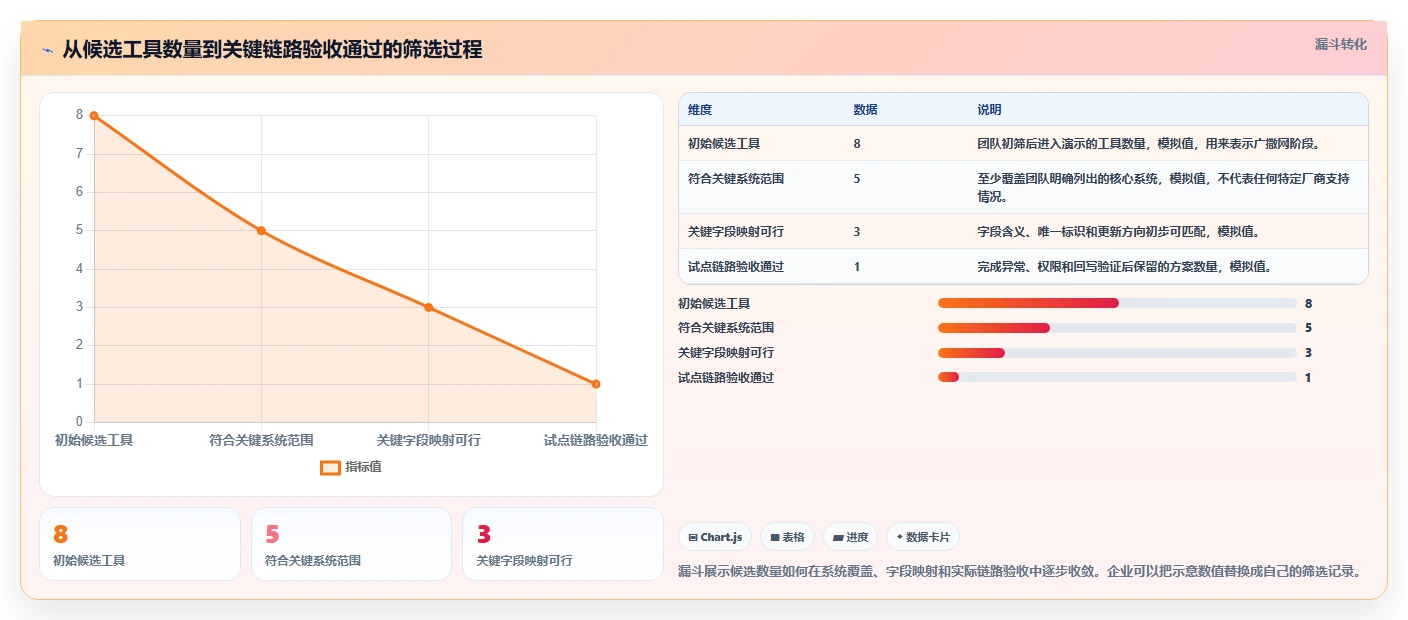Click the description starting 字段含义、唯一标识
Viewport: 1408px width, 620px height.
(1119, 232)
